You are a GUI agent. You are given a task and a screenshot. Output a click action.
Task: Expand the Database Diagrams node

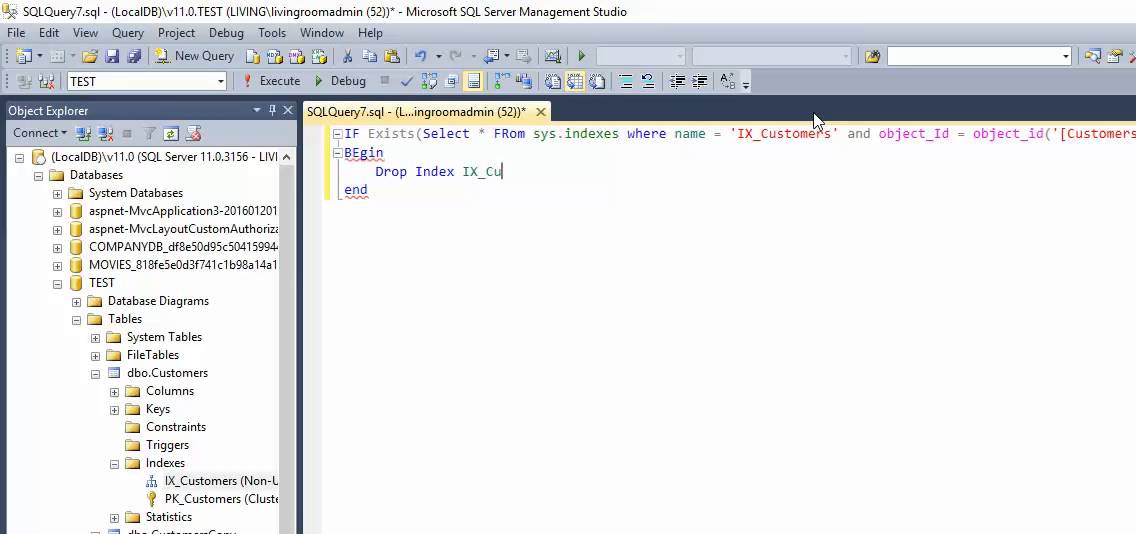click(76, 301)
